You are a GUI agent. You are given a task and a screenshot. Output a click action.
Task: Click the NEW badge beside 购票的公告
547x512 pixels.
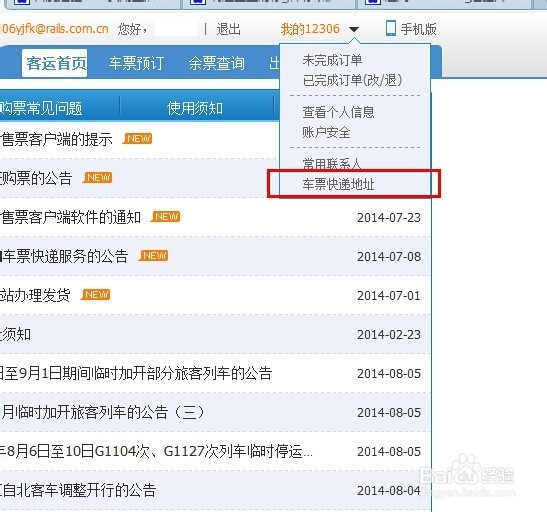98,178
